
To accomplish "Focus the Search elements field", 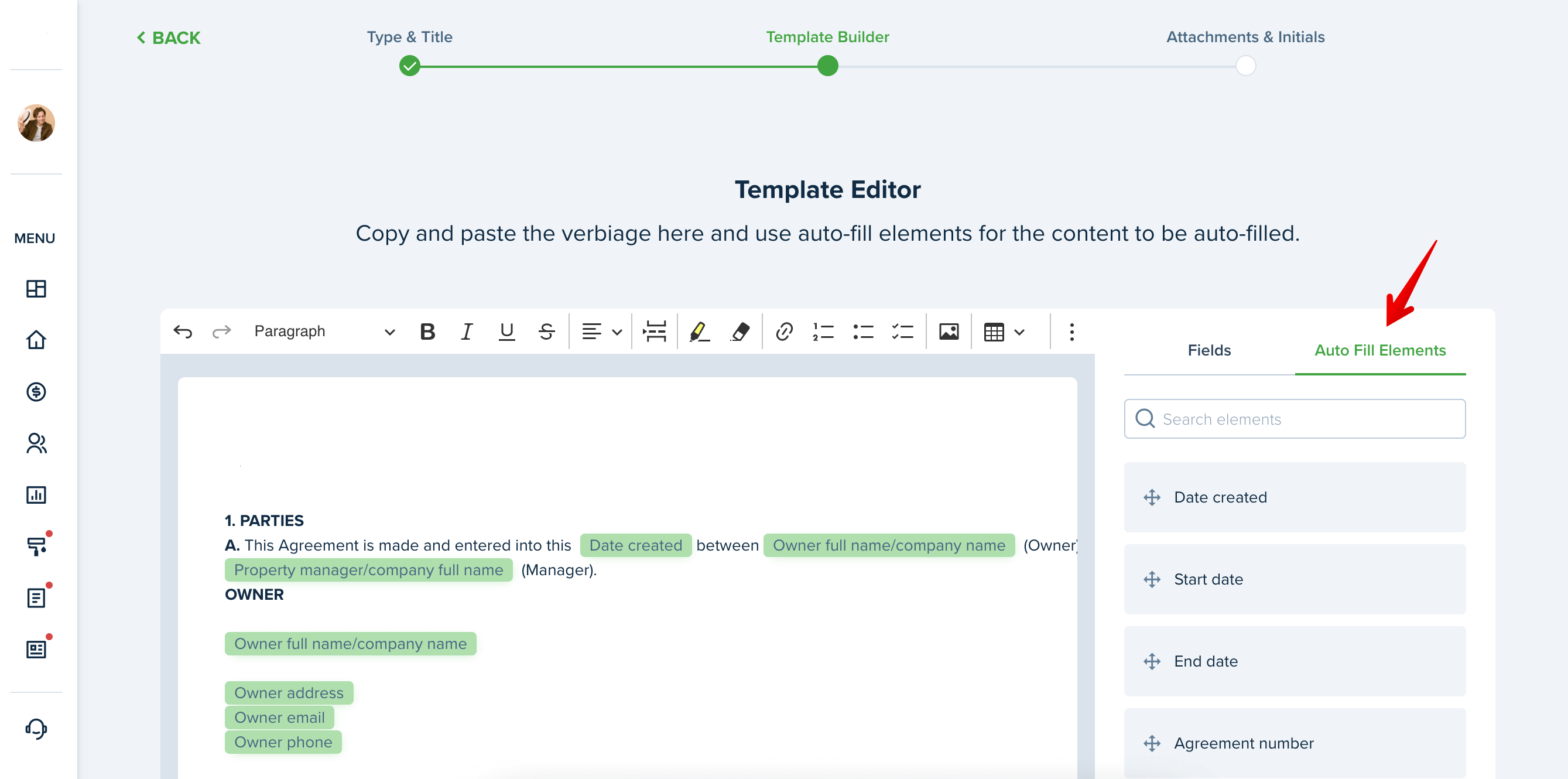I will tap(1295, 419).
